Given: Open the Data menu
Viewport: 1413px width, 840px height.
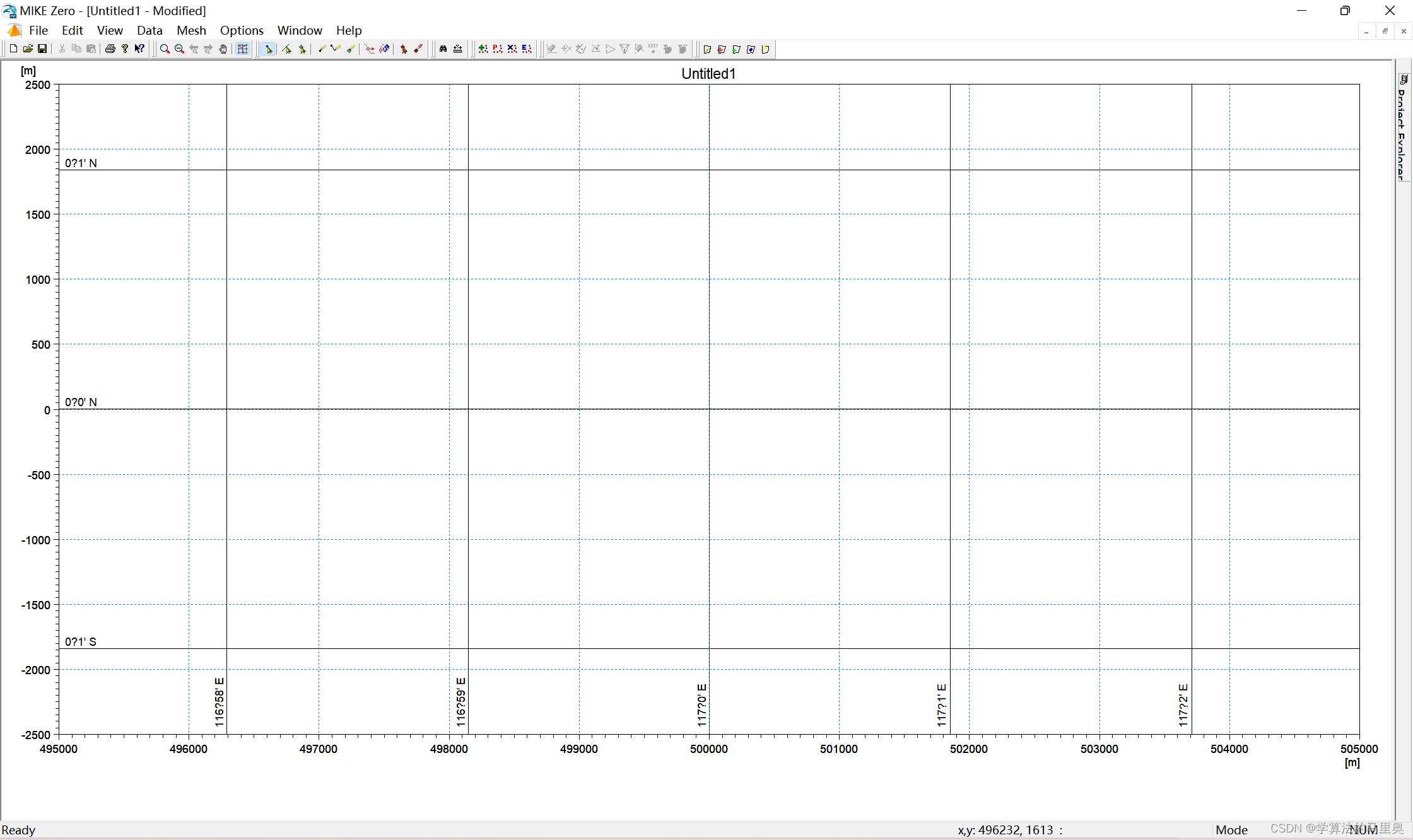Looking at the screenshot, I should point(150,30).
